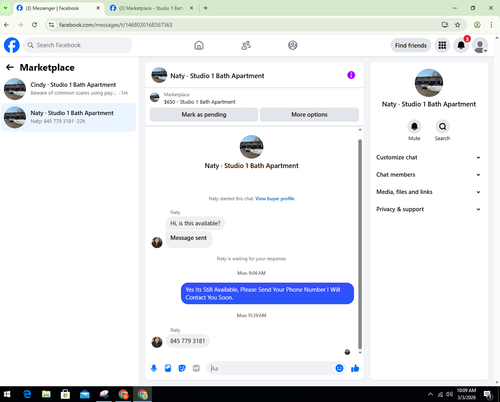Click the Mark as pending button

click(x=204, y=115)
